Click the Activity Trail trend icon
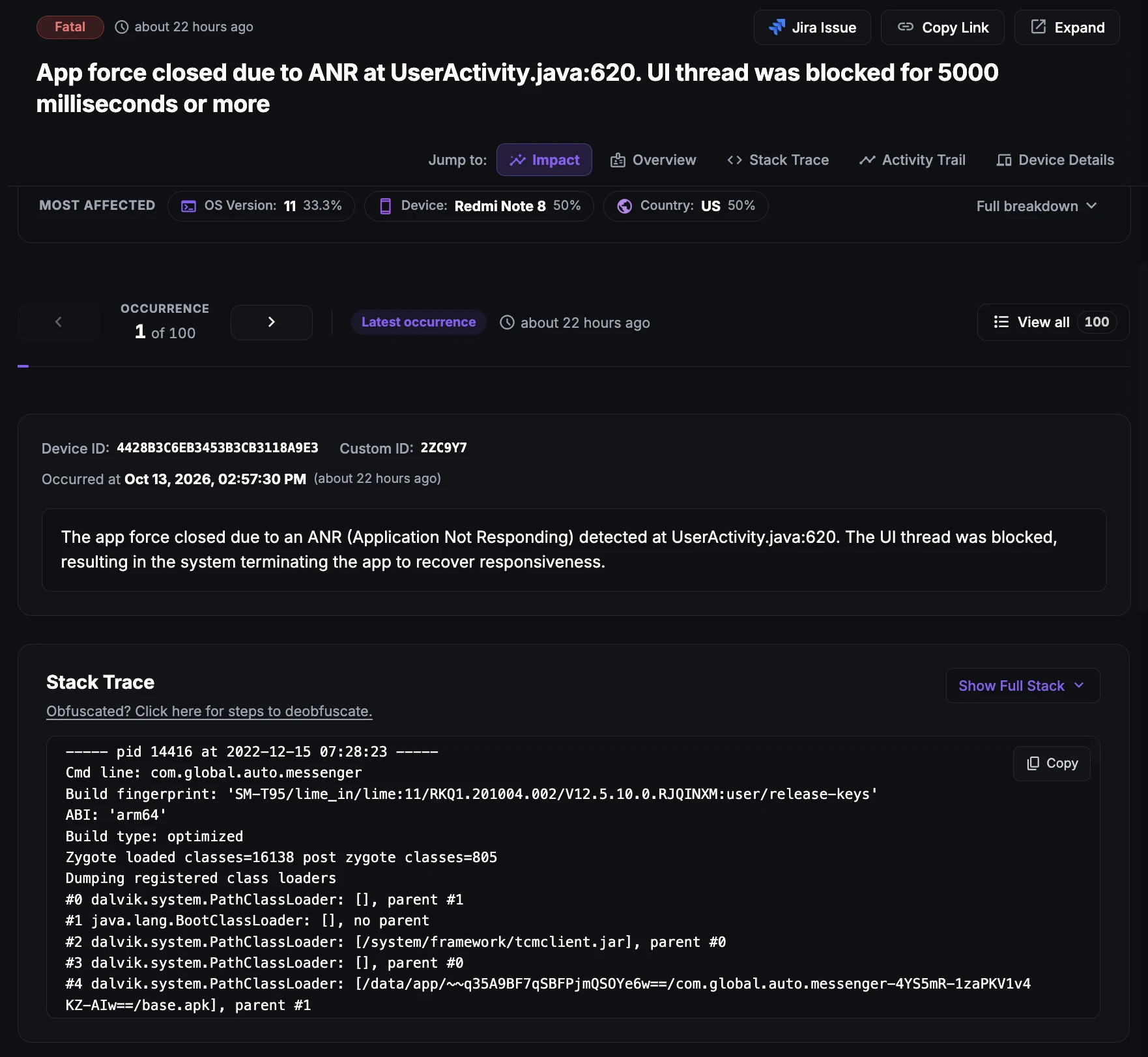1148x1057 pixels. coord(867,160)
